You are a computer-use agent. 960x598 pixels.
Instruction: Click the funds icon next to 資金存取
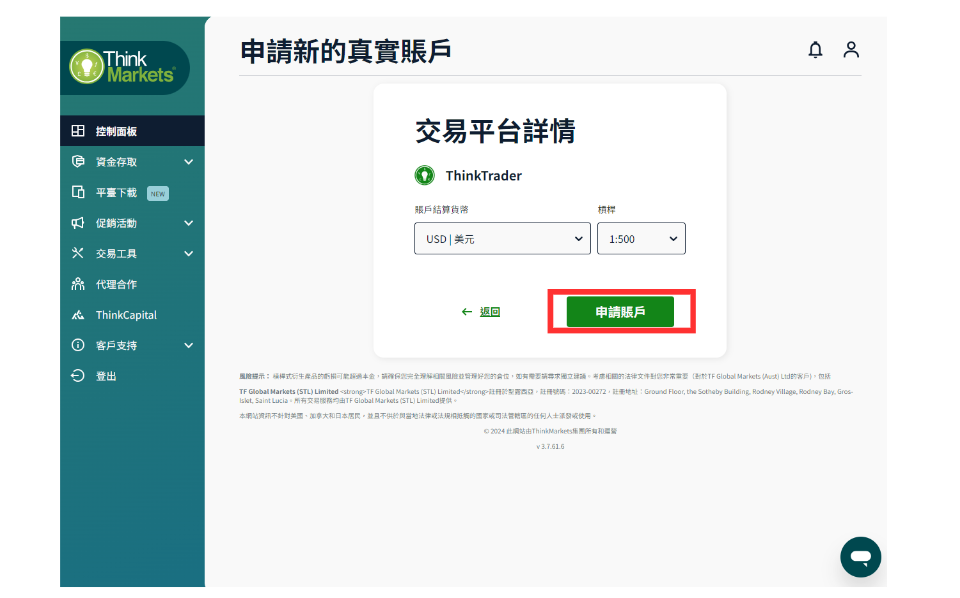tap(78, 162)
